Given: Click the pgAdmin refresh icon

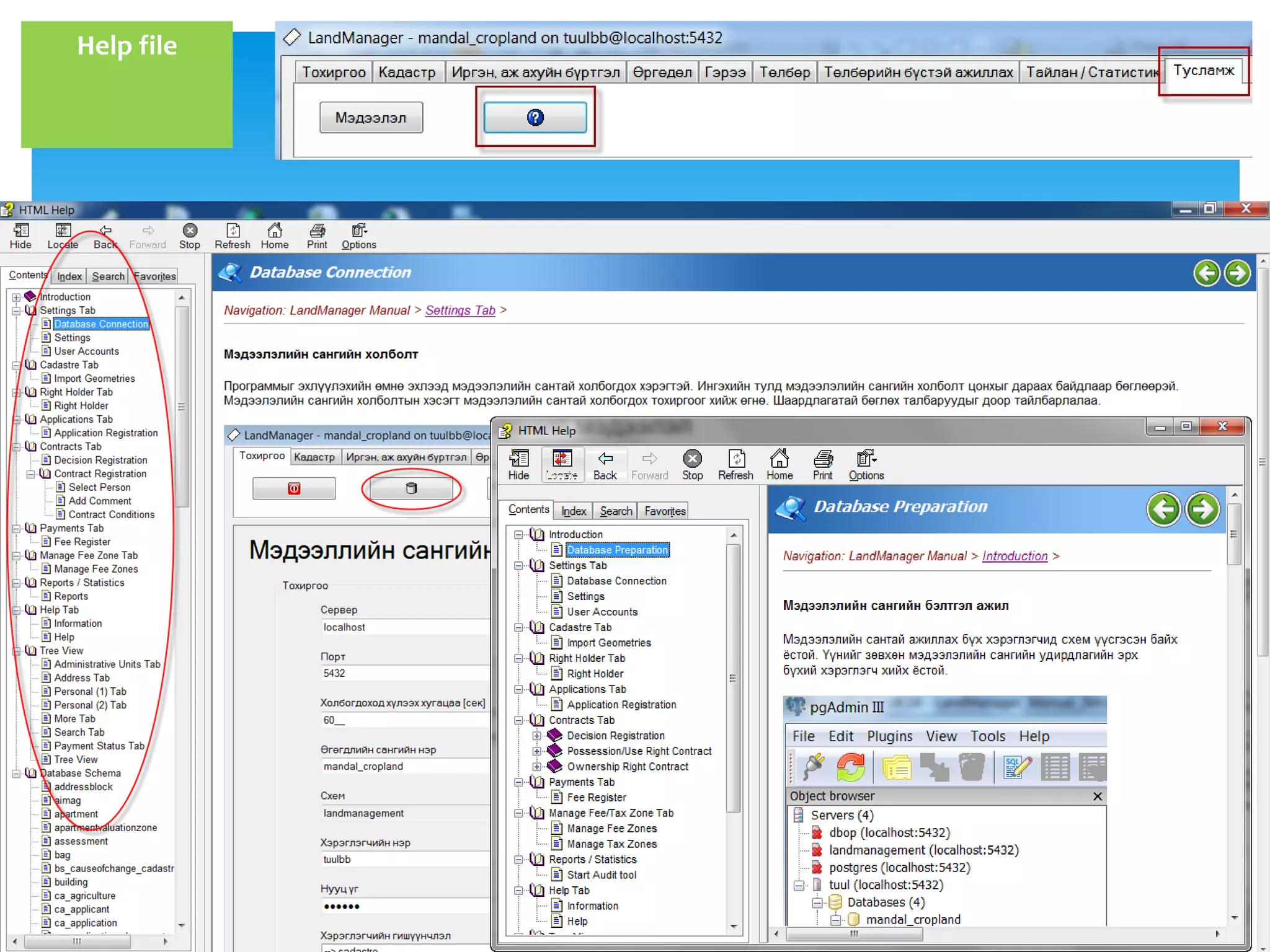Looking at the screenshot, I should pyautogui.click(x=850, y=767).
